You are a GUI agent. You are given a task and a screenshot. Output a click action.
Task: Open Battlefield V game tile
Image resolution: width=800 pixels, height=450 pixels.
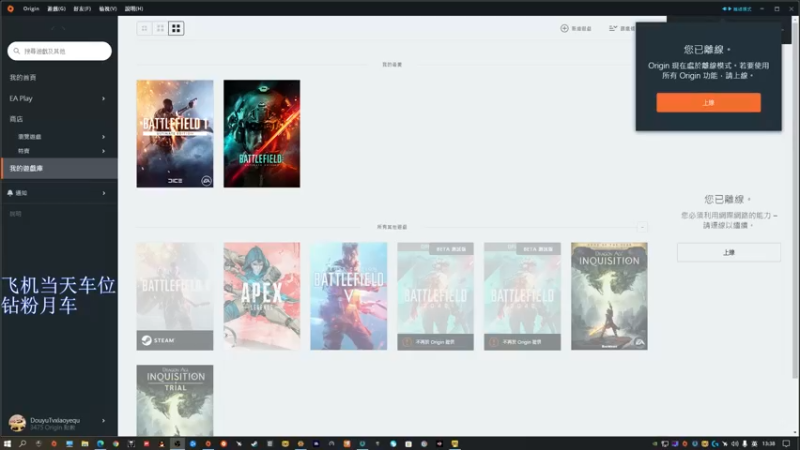coord(348,296)
